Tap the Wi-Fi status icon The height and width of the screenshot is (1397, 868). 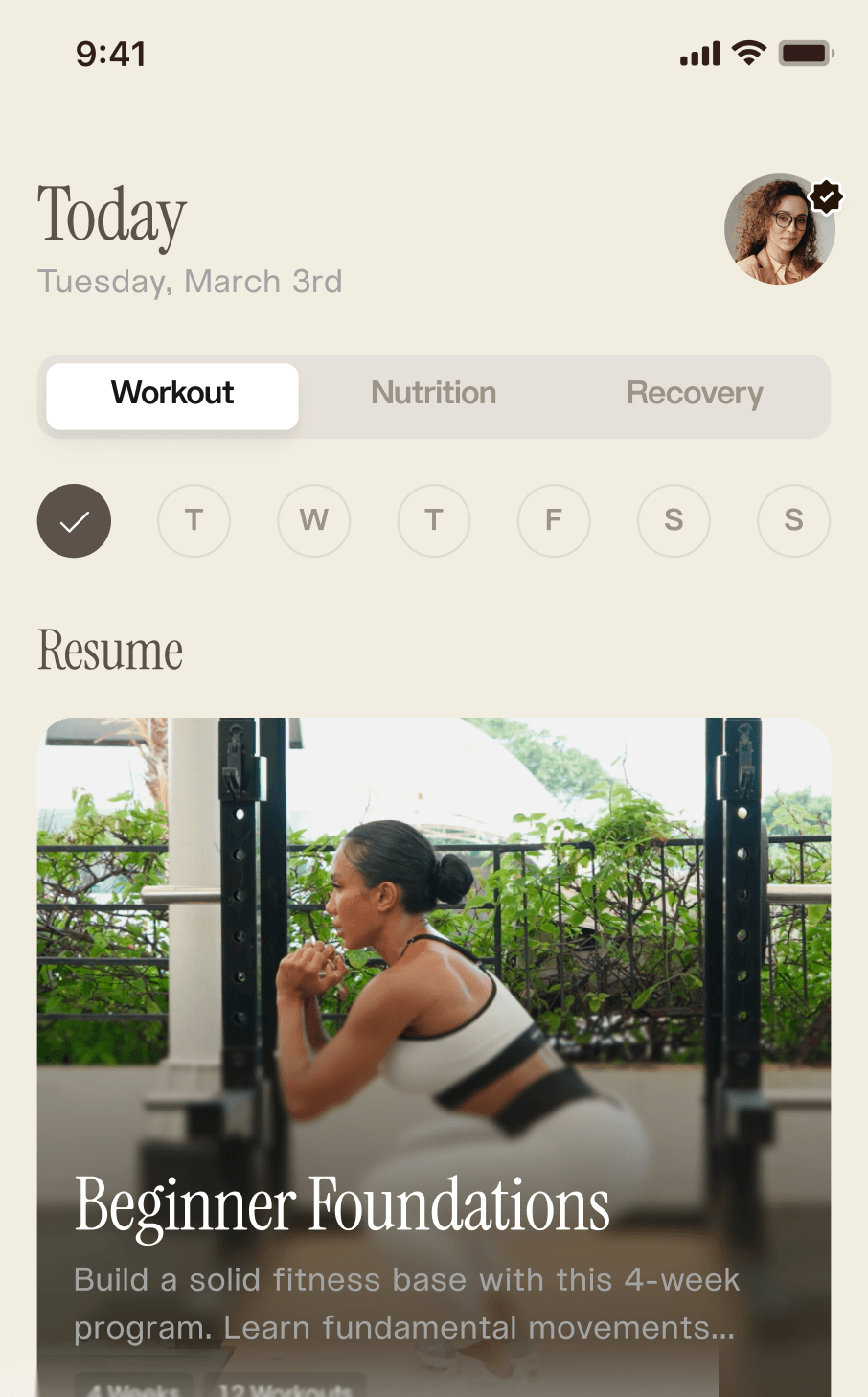pyautogui.click(x=749, y=53)
